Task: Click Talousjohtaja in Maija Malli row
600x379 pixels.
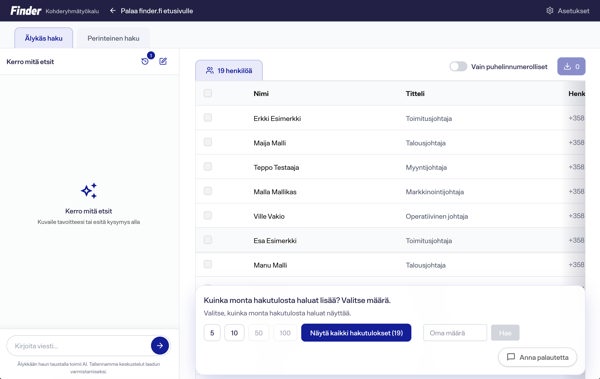Action: (x=426, y=143)
